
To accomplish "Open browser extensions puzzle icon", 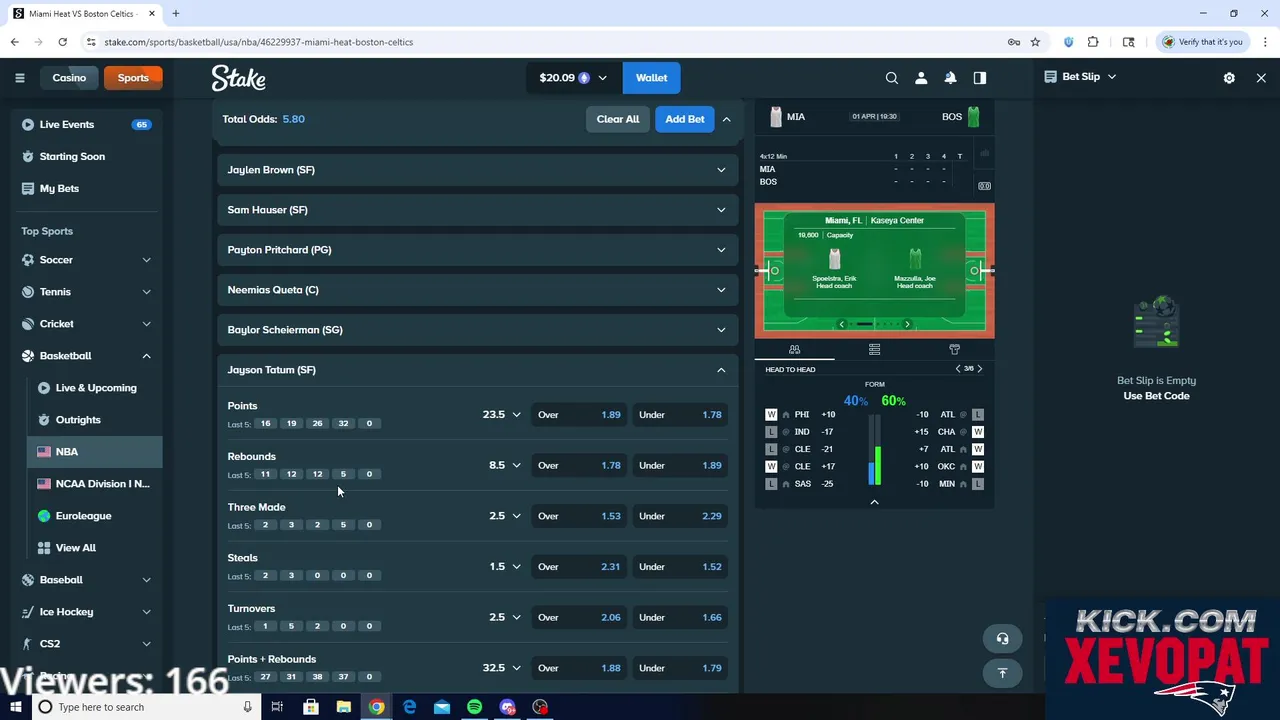I will point(1093,42).
